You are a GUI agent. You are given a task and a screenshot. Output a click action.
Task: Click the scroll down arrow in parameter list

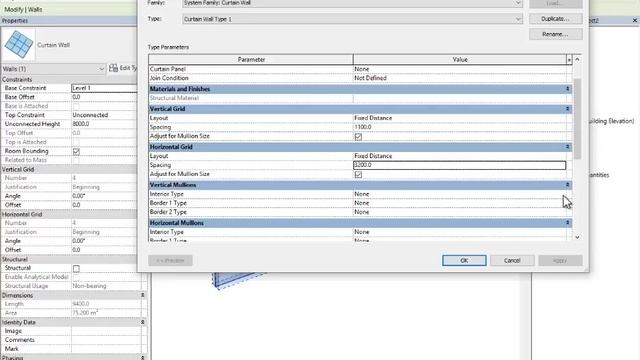(x=577, y=237)
